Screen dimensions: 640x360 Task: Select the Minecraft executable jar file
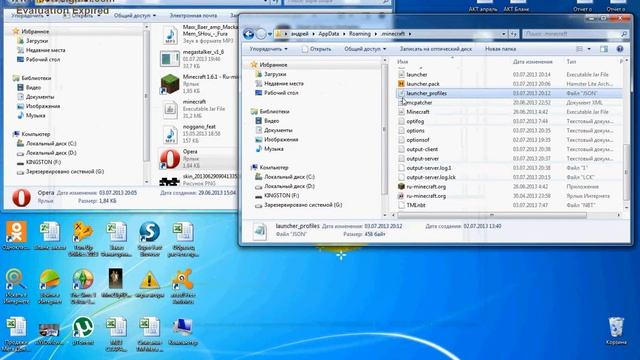418,112
